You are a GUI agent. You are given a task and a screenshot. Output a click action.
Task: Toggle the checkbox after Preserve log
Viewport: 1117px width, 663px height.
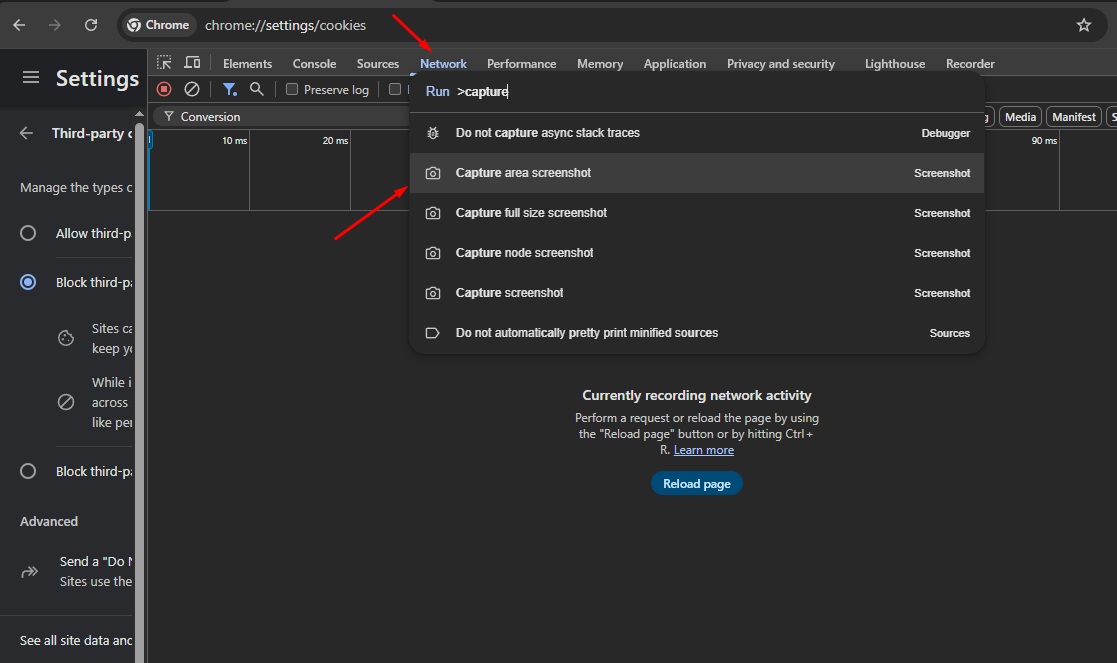tap(395, 89)
